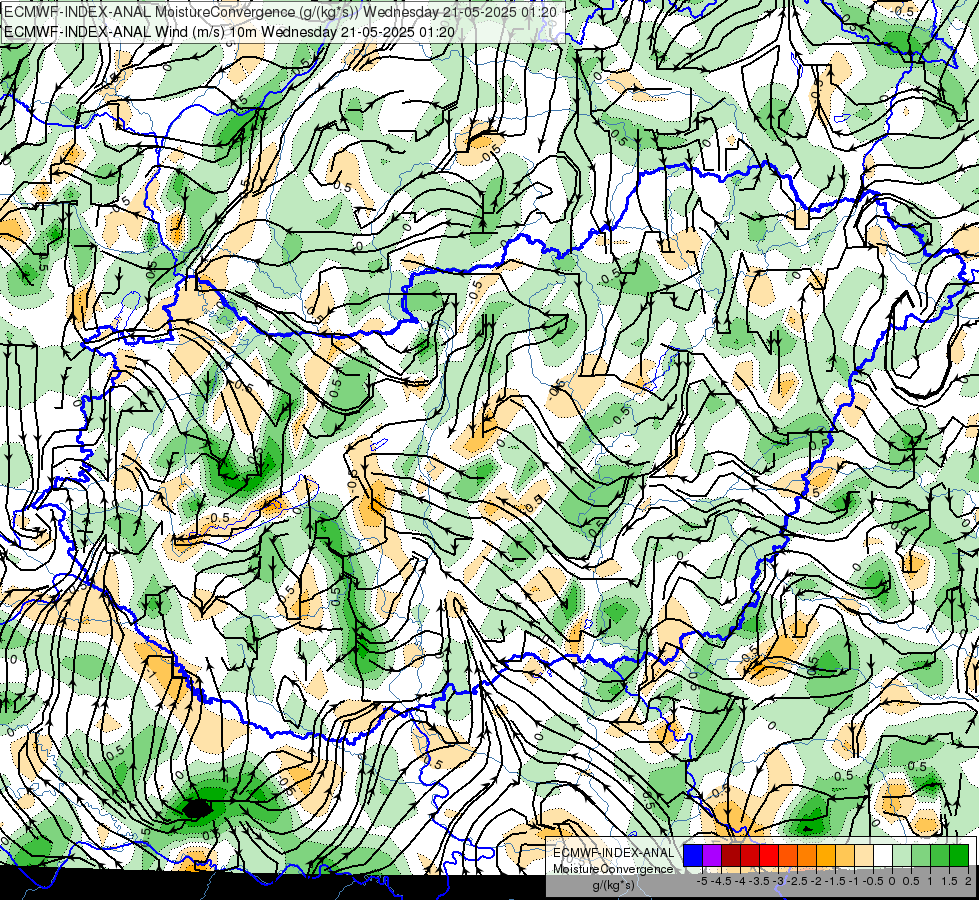Click the legend tick label -2.5
This screenshot has height=900, width=979.
pyautogui.click(x=797, y=881)
